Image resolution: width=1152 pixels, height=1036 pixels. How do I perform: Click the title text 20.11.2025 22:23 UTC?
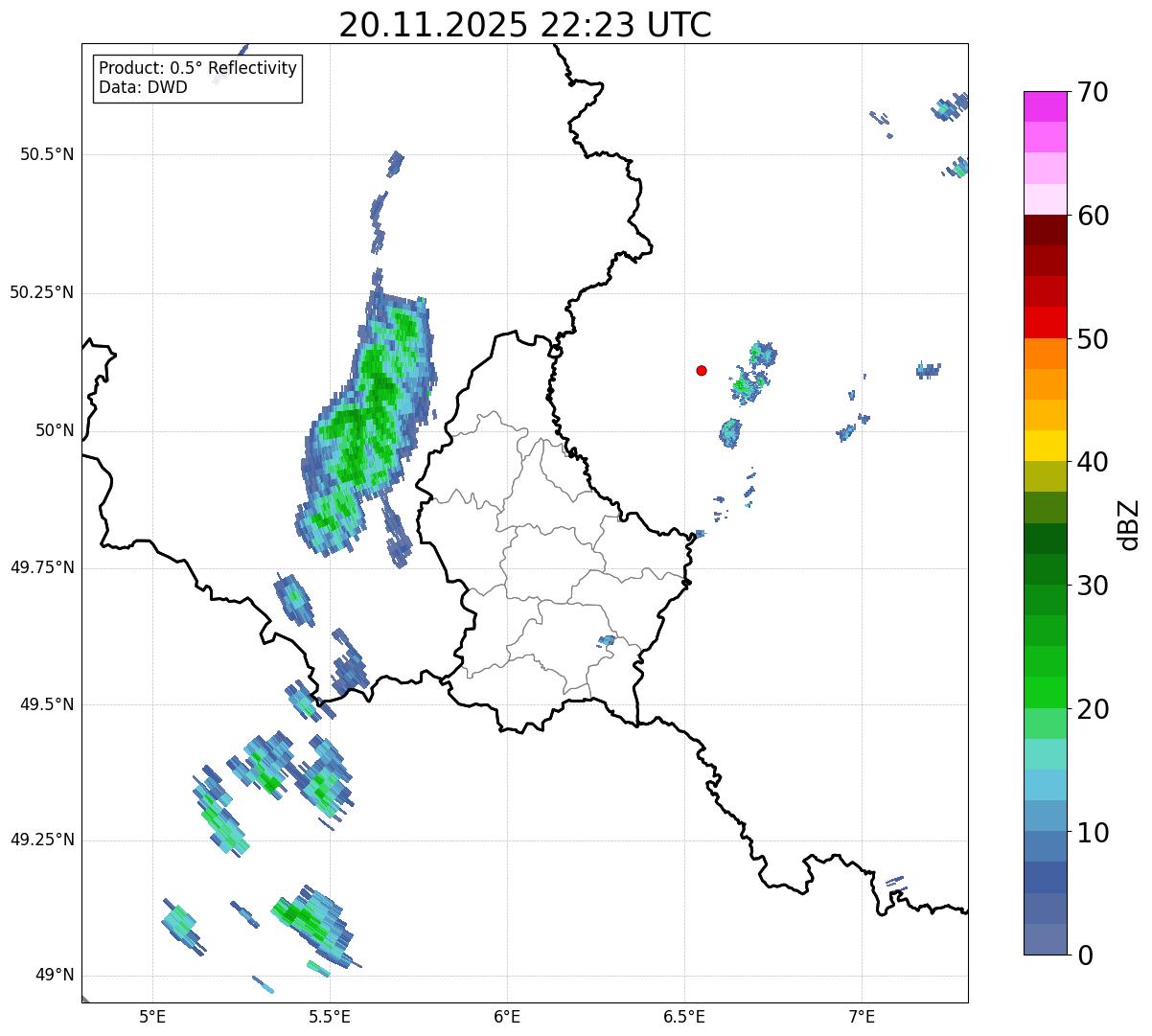pos(525,25)
